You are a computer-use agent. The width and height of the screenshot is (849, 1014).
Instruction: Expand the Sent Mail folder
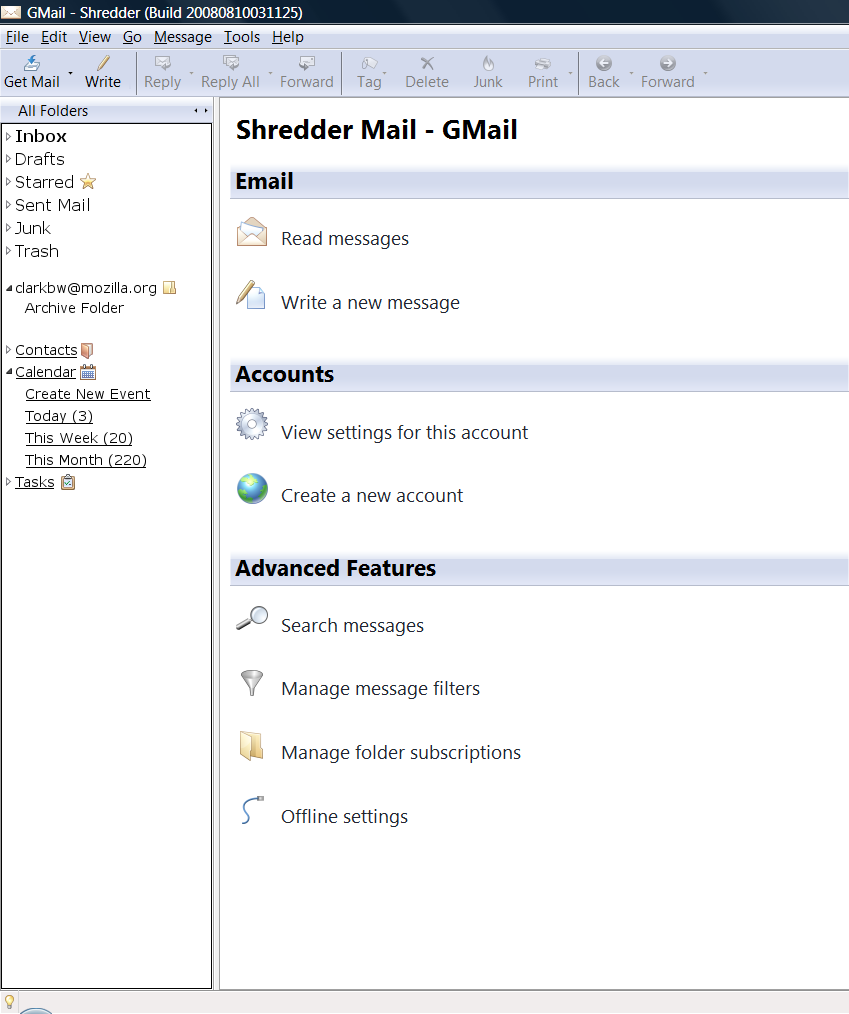[8, 205]
